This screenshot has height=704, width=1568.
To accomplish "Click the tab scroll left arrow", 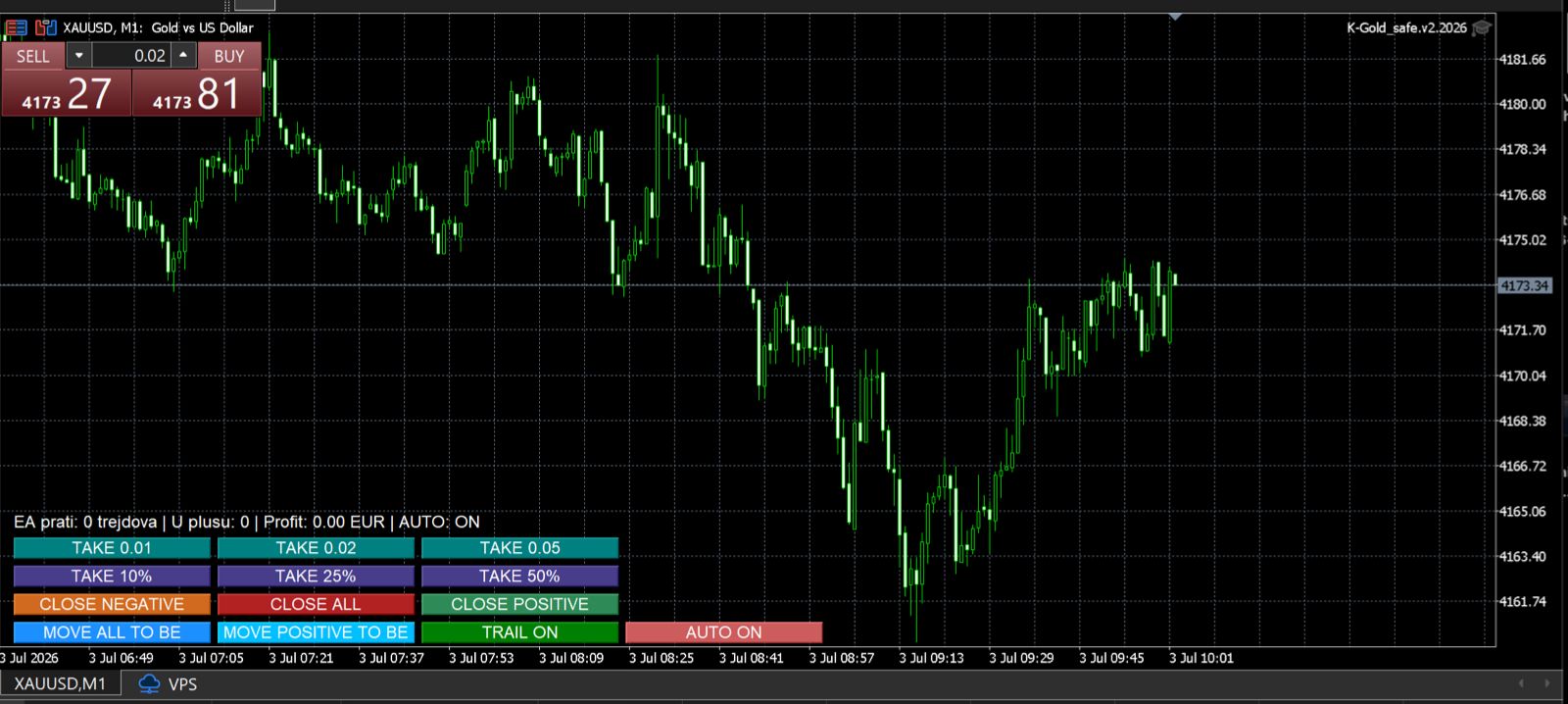I will [1521, 683].
